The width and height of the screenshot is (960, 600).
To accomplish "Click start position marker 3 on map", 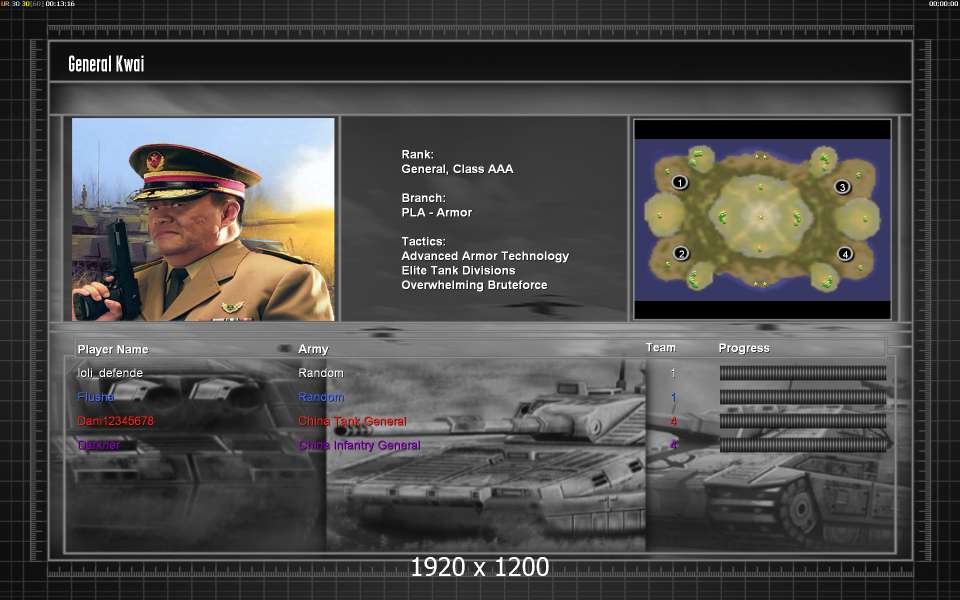I will pos(842,187).
